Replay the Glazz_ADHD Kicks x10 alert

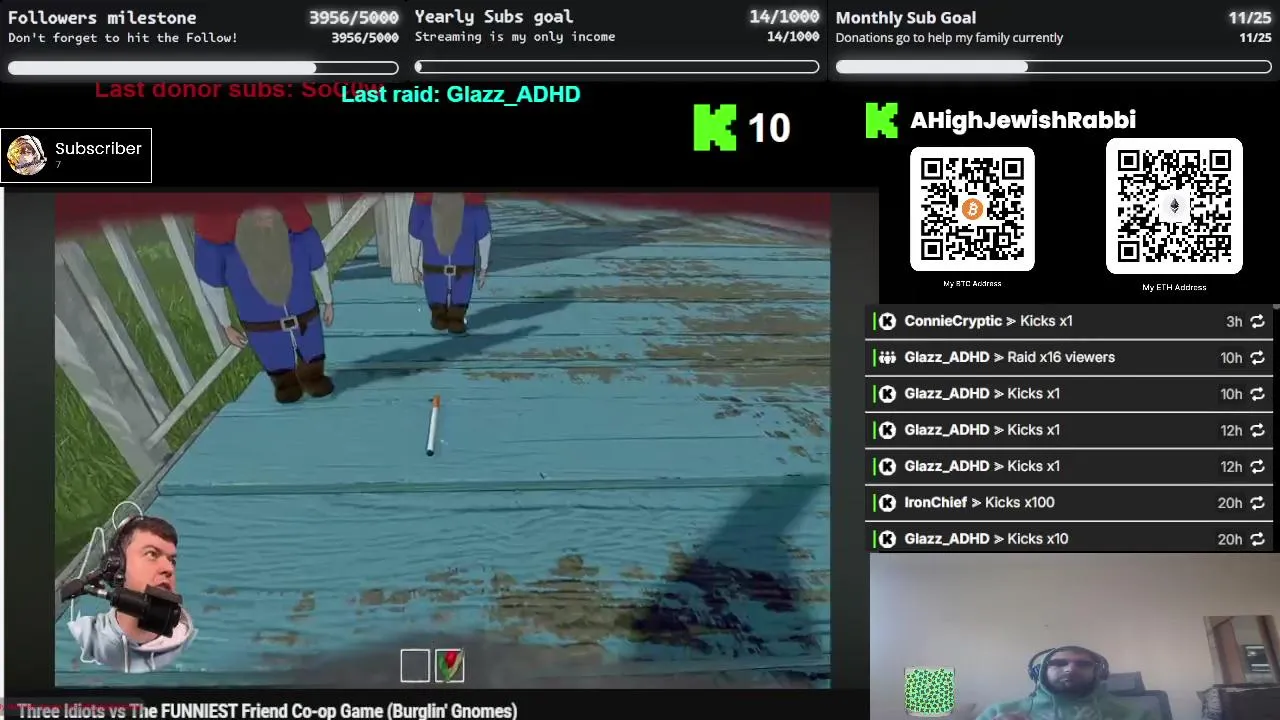(1257, 539)
